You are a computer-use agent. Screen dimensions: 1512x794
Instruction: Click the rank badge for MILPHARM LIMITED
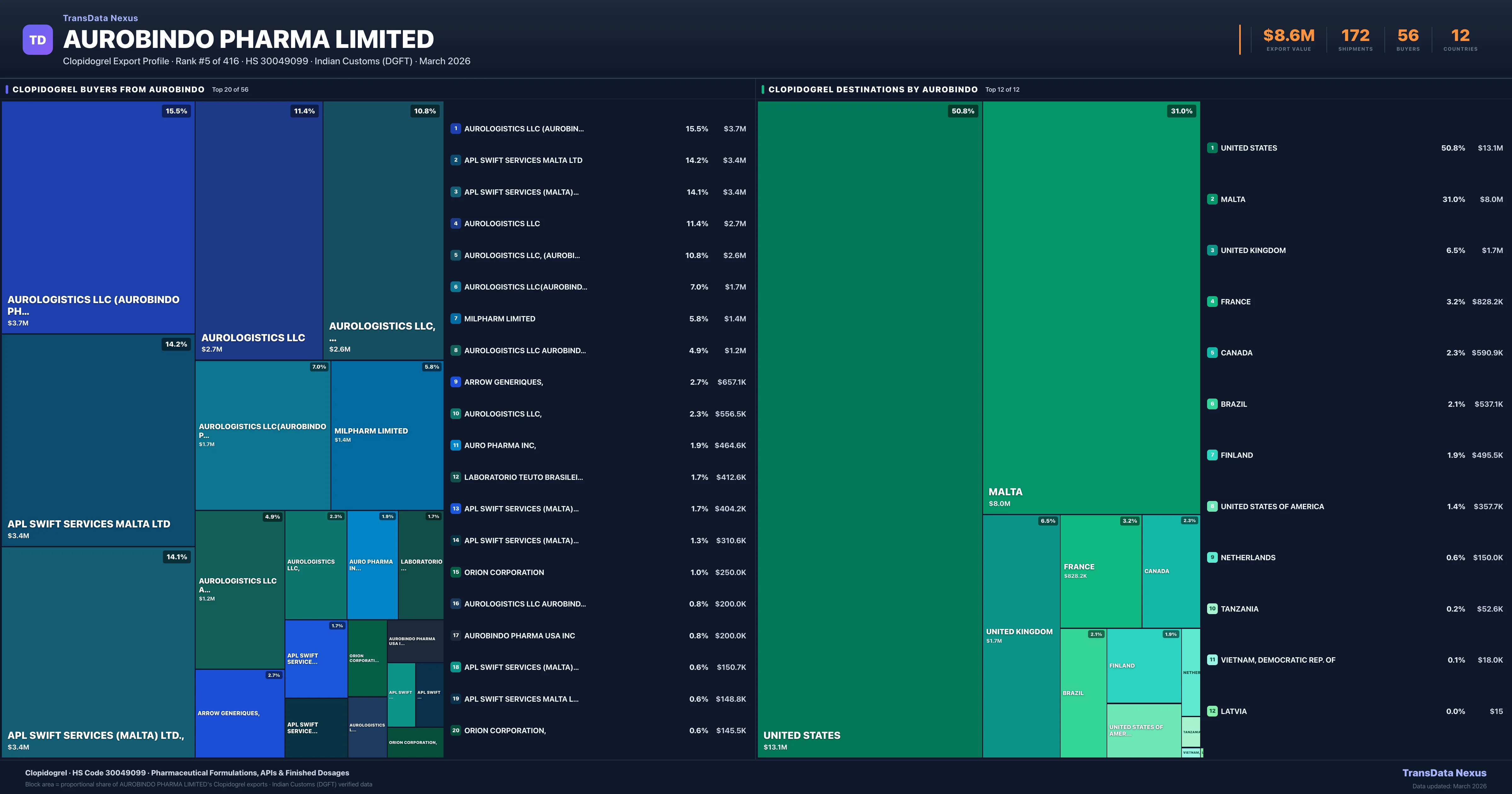(x=455, y=318)
